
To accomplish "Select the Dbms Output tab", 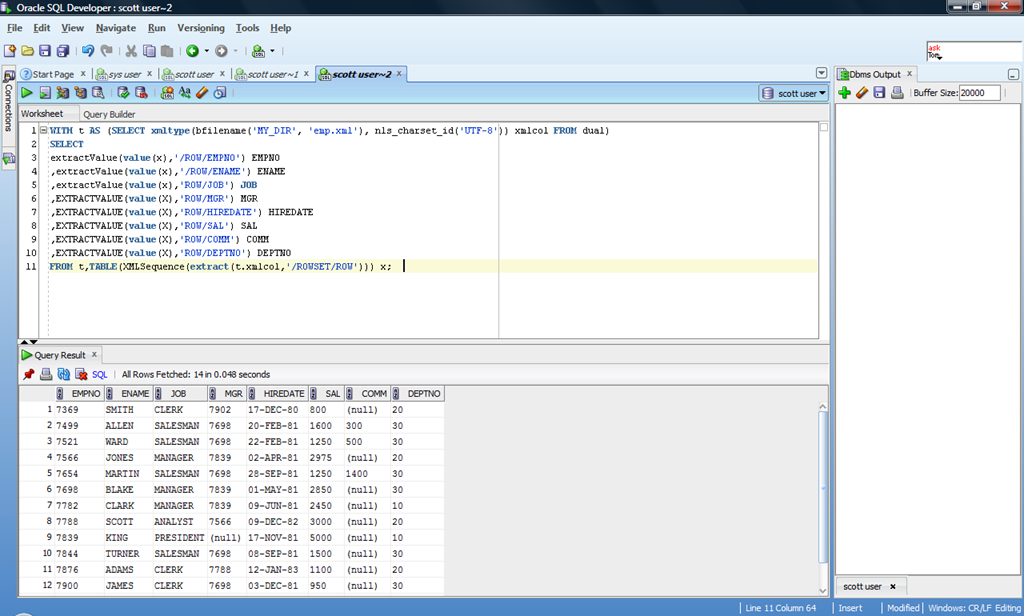I will pyautogui.click(x=874, y=74).
